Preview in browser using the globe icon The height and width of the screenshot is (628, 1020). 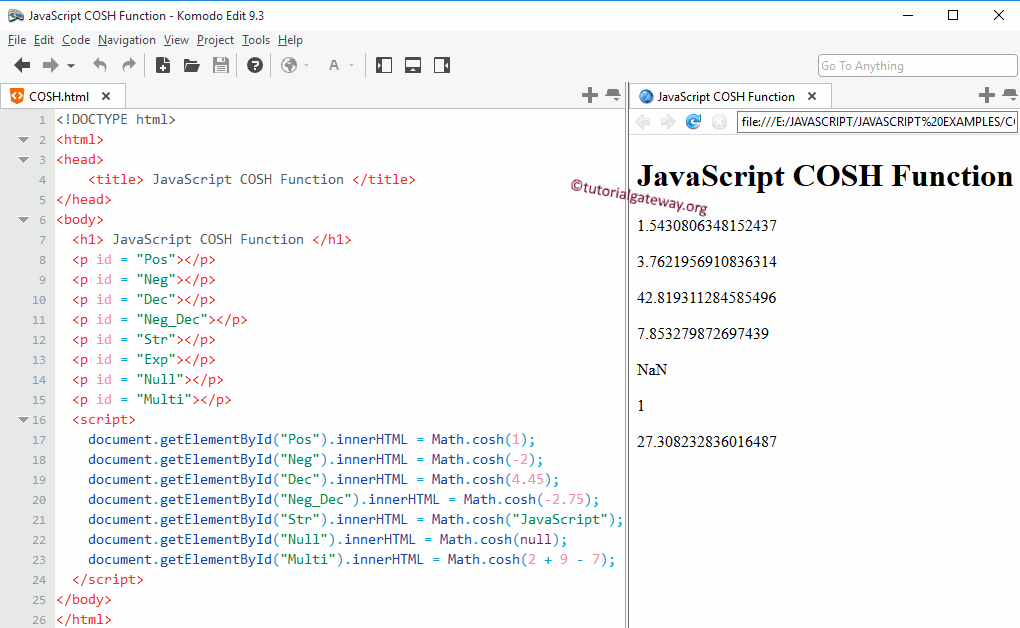pos(287,65)
